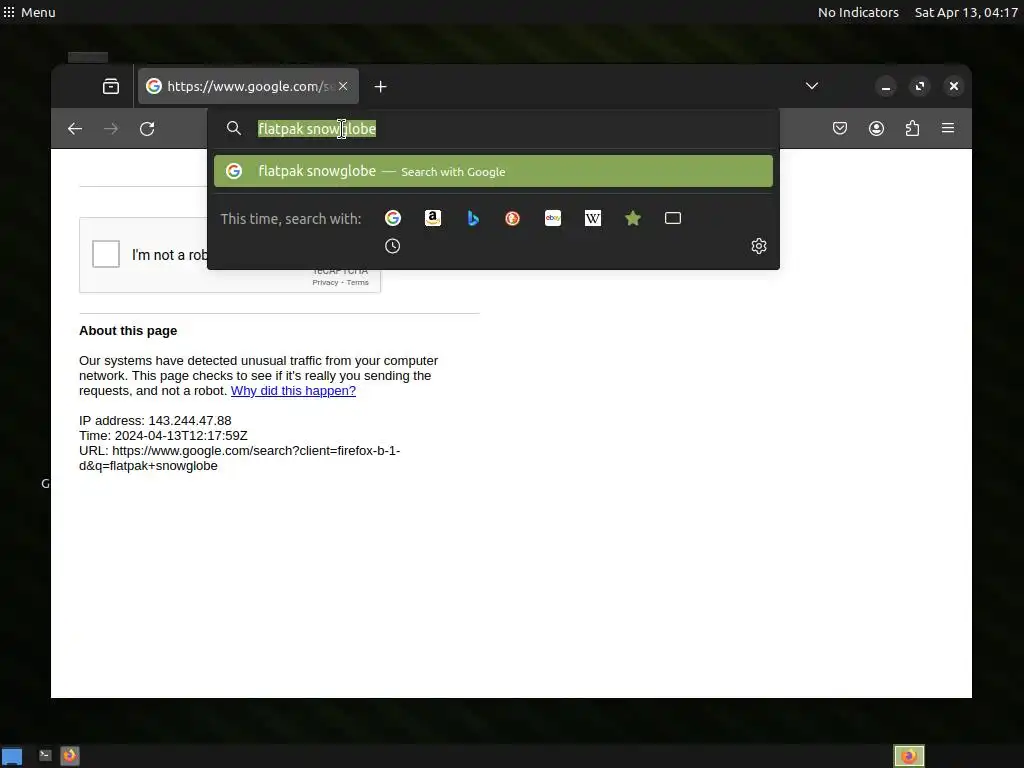Image resolution: width=1024 pixels, height=768 pixels.
Task: Save page to Pocket
Action: point(840,129)
